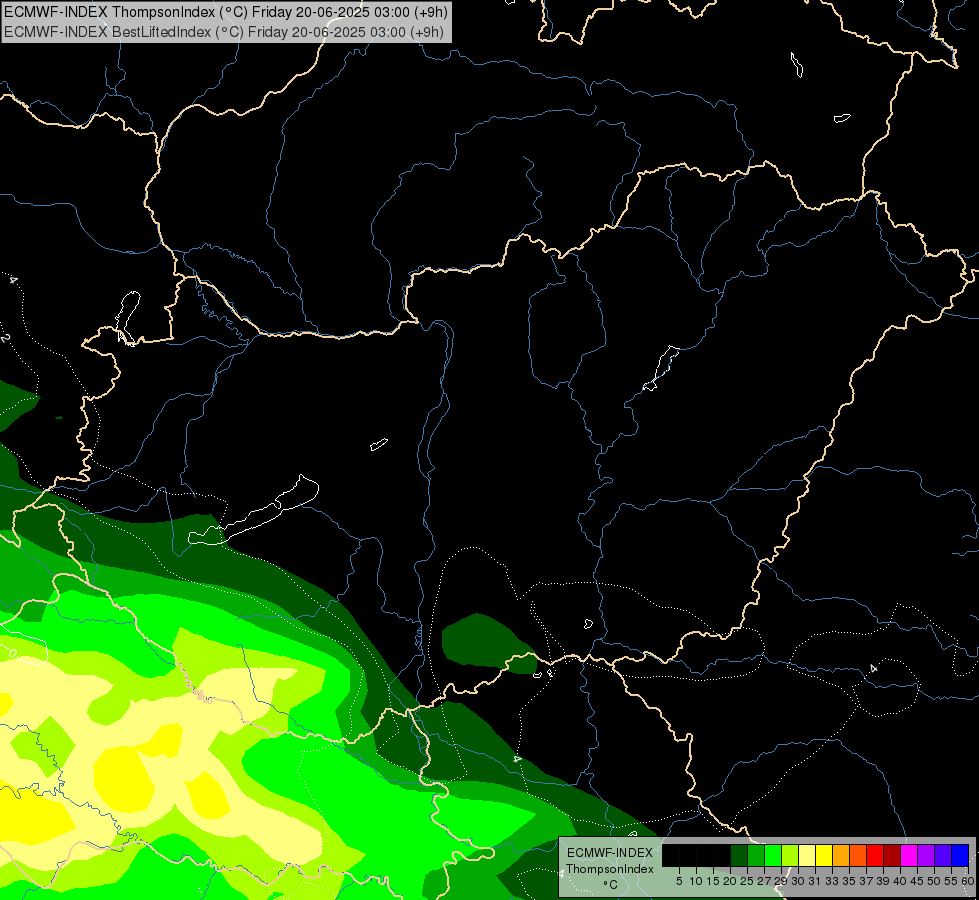
Task: Click the violet 50–55 legend swatch
Action: pos(943,855)
